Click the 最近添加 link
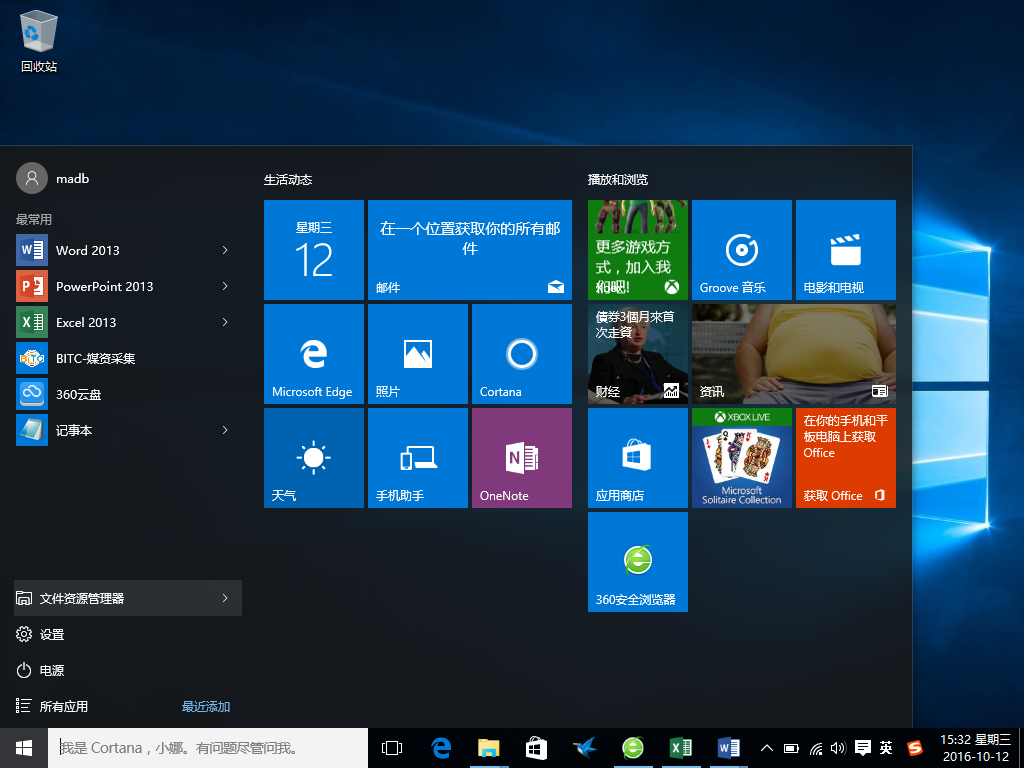This screenshot has width=1024, height=768. coord(206,707)
